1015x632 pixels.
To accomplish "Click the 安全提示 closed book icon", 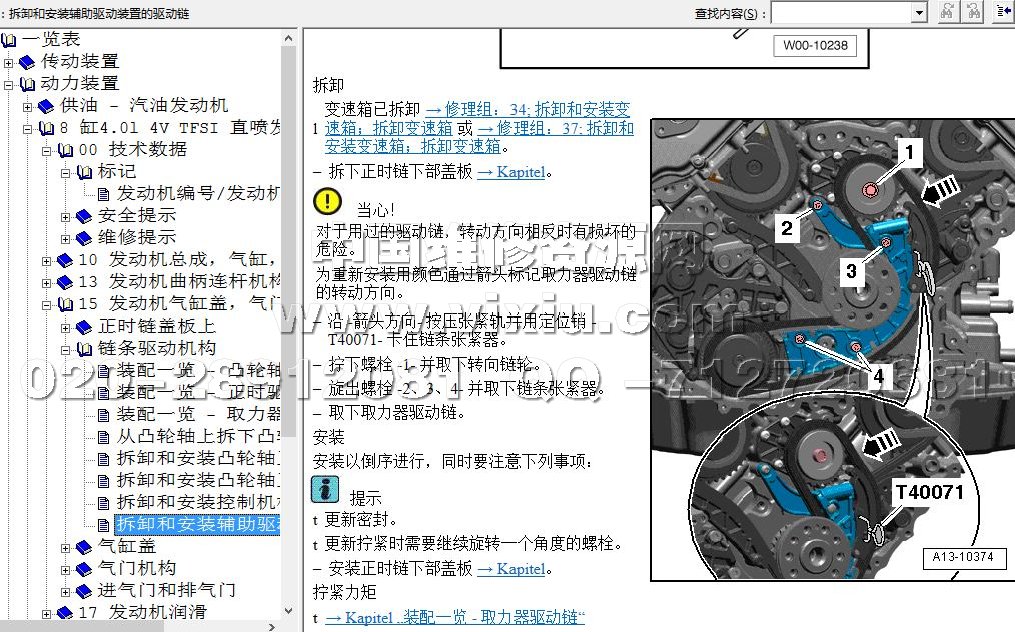I will (x=84, y=216).
